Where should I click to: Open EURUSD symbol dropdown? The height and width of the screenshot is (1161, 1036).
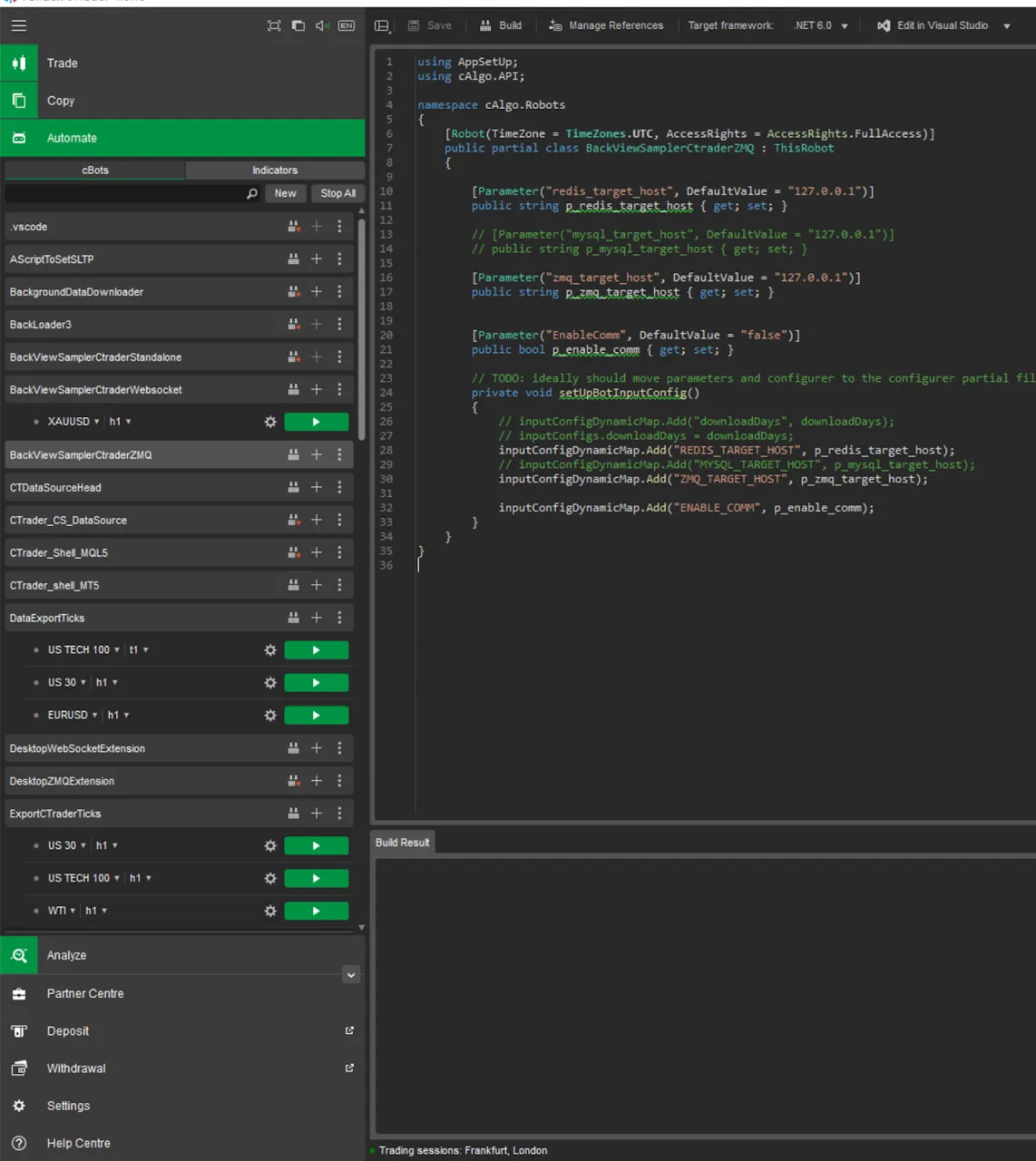point(73,716)
